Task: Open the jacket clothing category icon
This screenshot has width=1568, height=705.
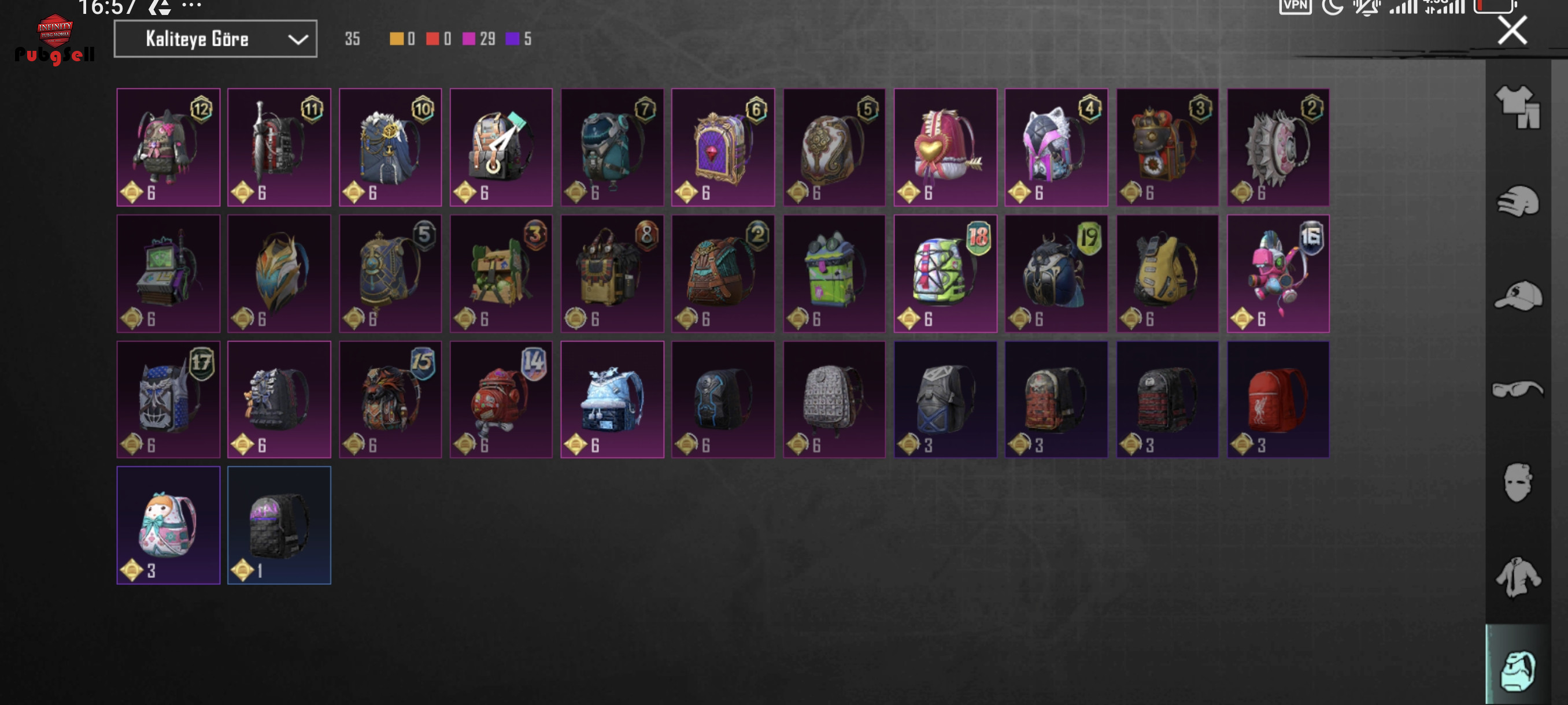Action: tap(1518, 576)
